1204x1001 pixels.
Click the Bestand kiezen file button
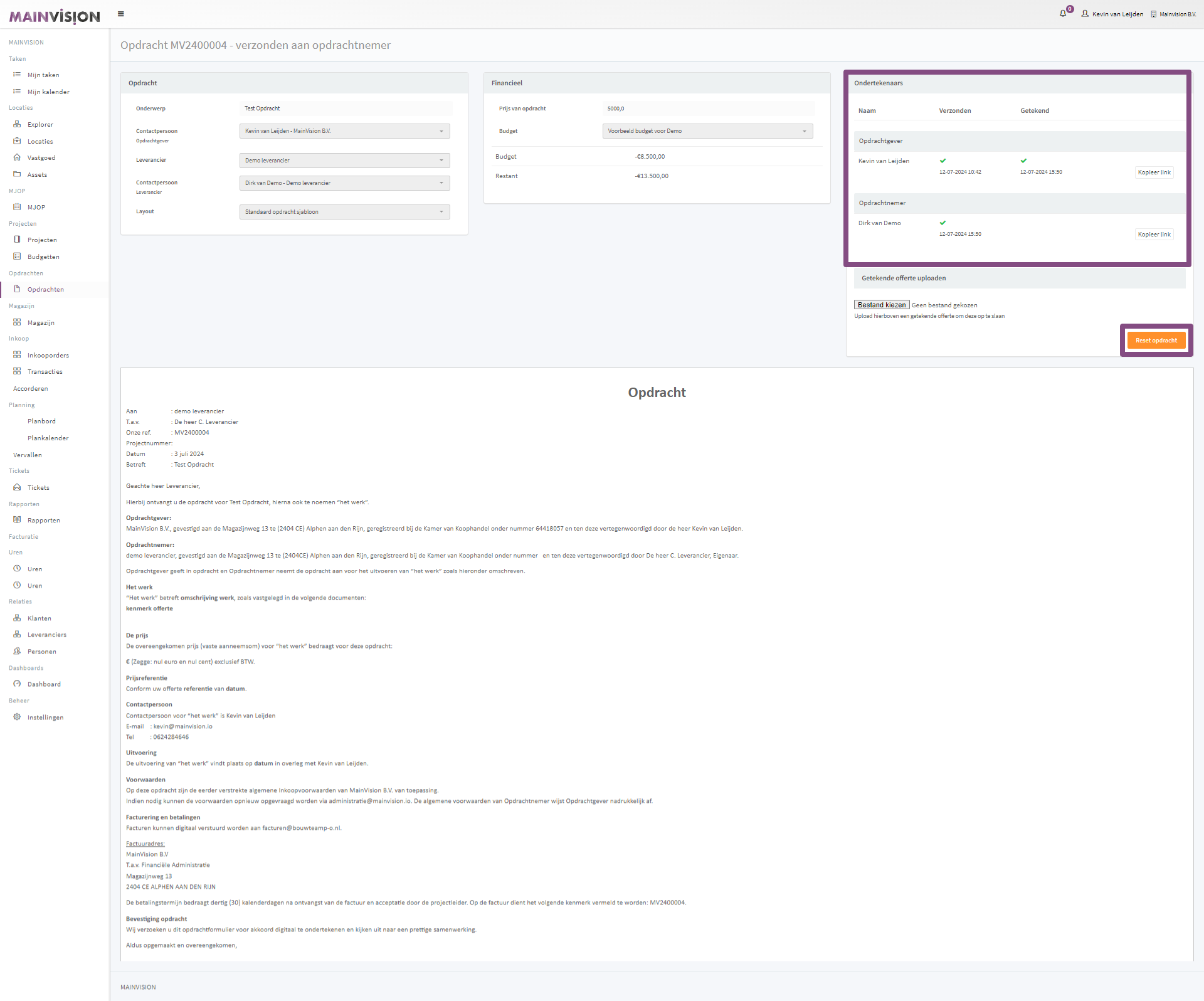click(x=881, y=305)
